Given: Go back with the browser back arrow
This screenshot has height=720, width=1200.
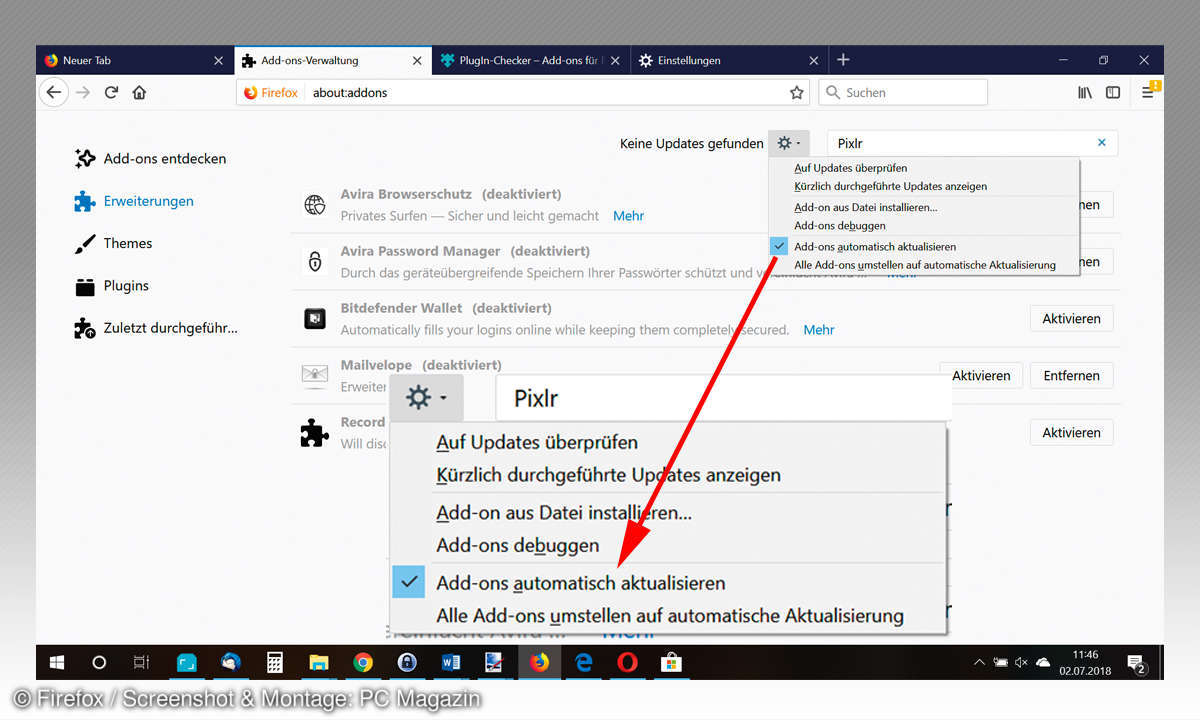Looking at the screenshot, I should click(x=53, y=92).
